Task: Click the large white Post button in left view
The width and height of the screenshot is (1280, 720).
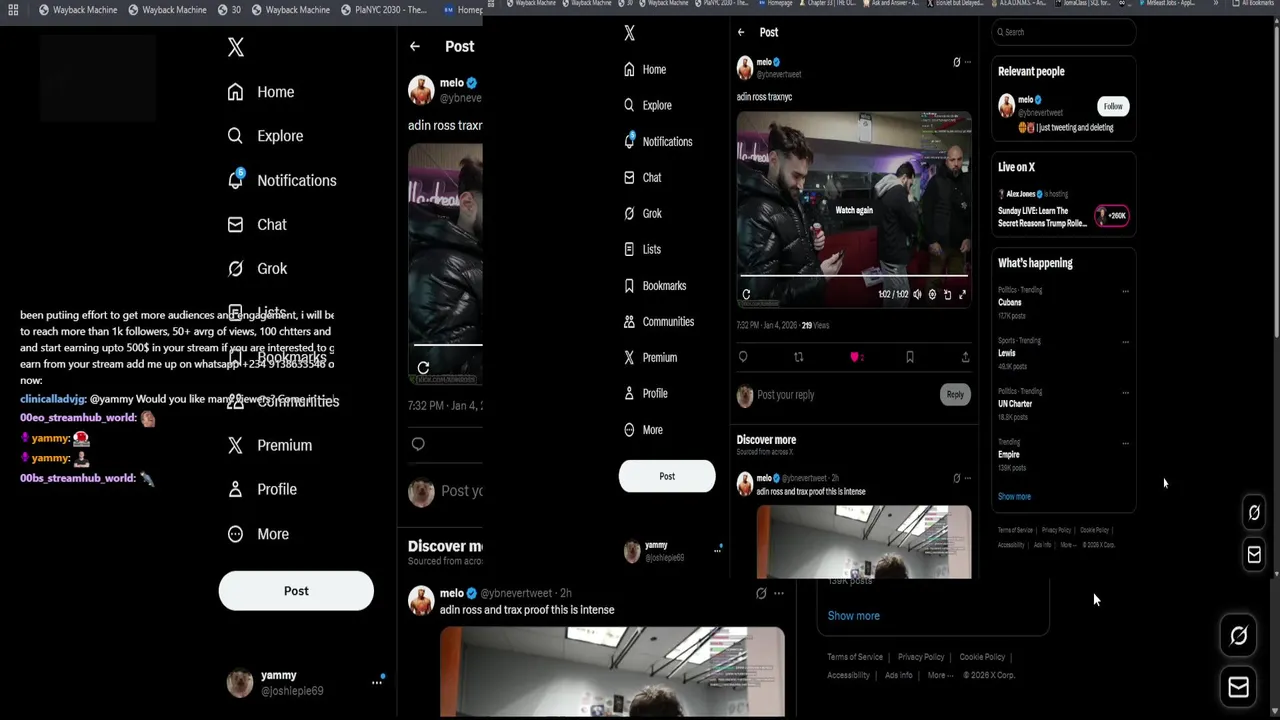Action: (296, 591)
